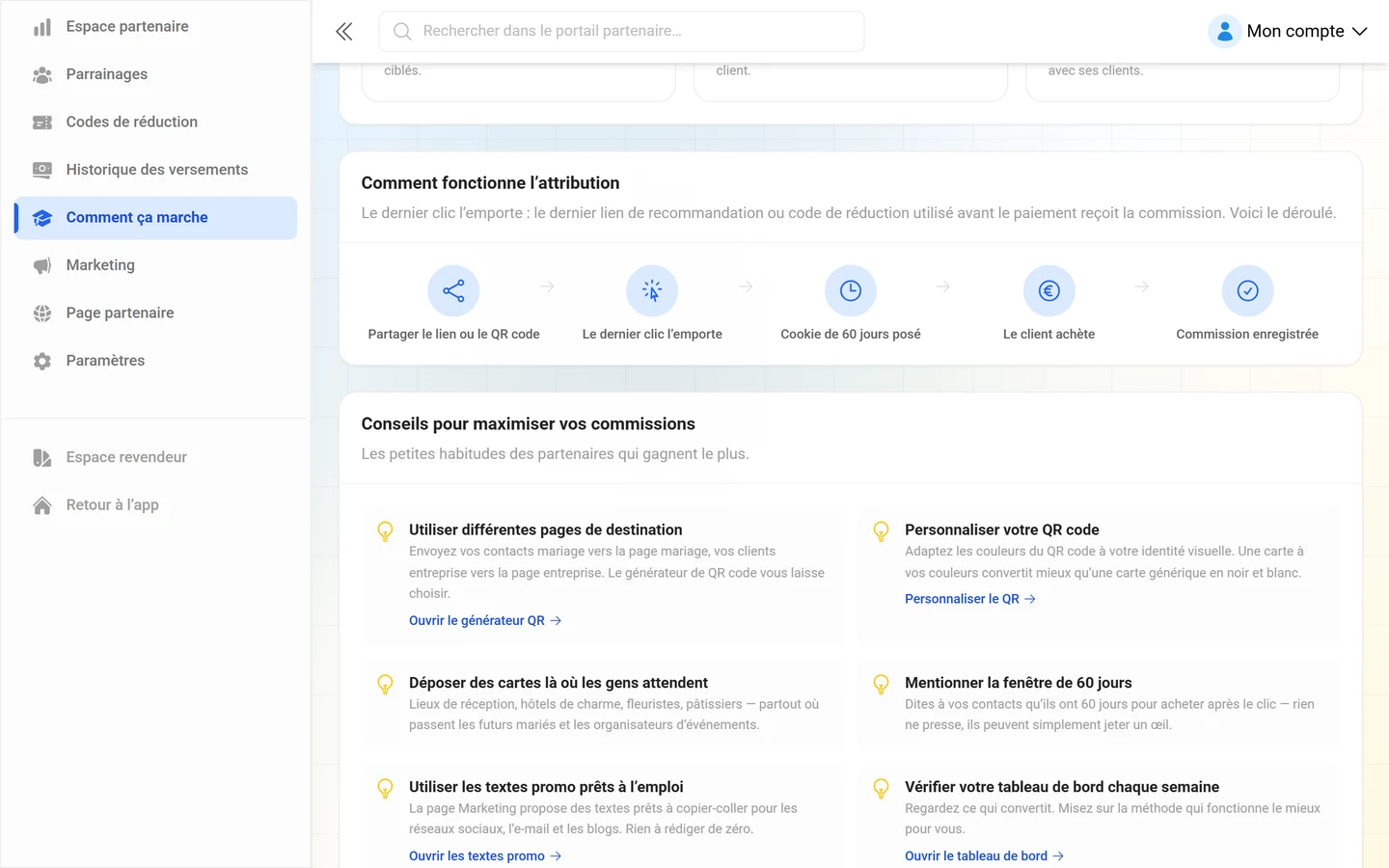Click the Parrainages people icon
Image resolution: width=1389 pixels, height=868 pixels.
tap(42, 74)
